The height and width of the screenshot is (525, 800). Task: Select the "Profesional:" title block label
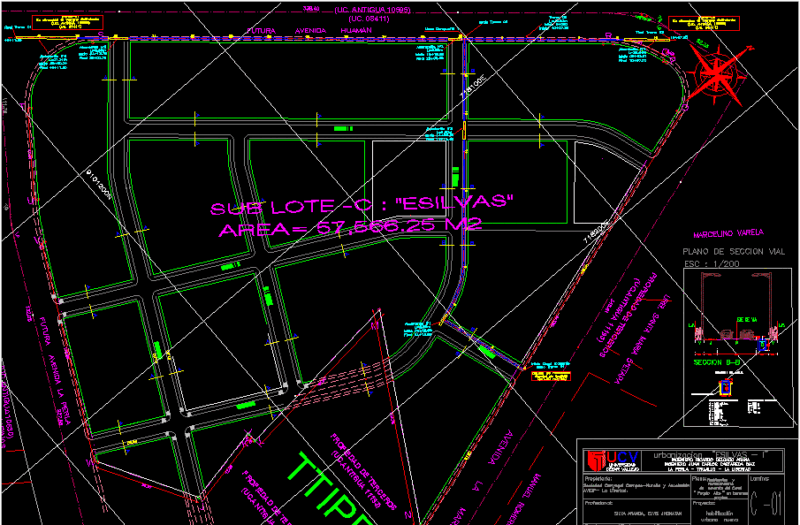click(598, 503)
